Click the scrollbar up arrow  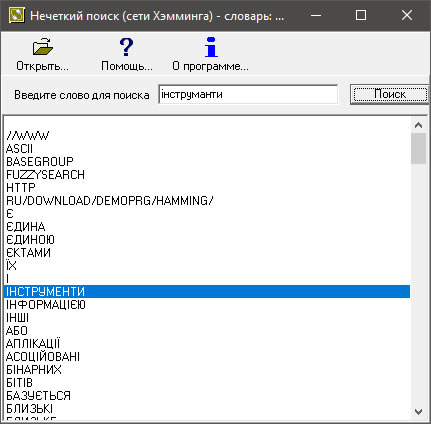pyautogui.click(x=418, y=125)
